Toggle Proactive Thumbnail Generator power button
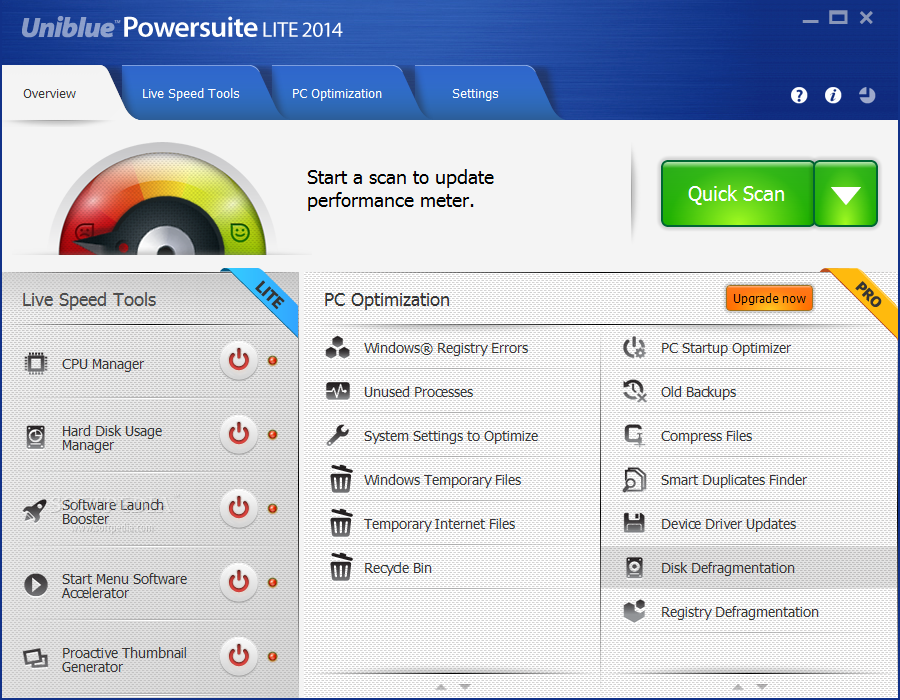The image size is (900, 700). [239, 656]
